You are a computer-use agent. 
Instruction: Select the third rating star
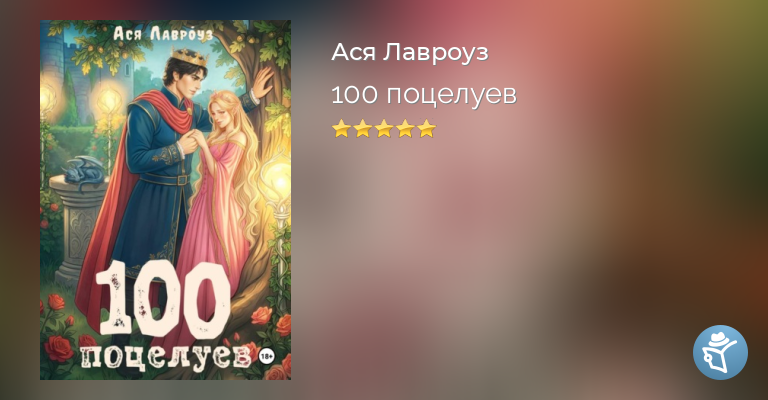384,129
